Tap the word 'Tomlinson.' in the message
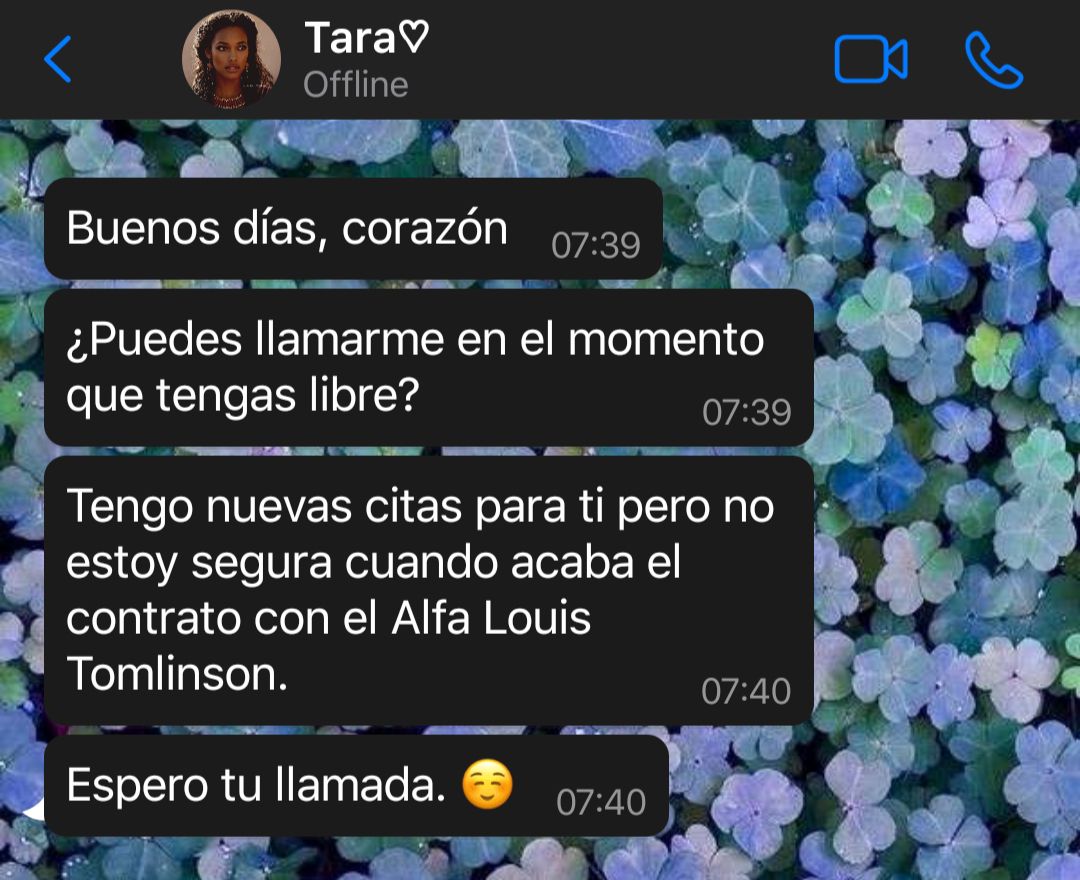Image resolution: width=1080 pixels, height=880 pixels. click(177, 673)
